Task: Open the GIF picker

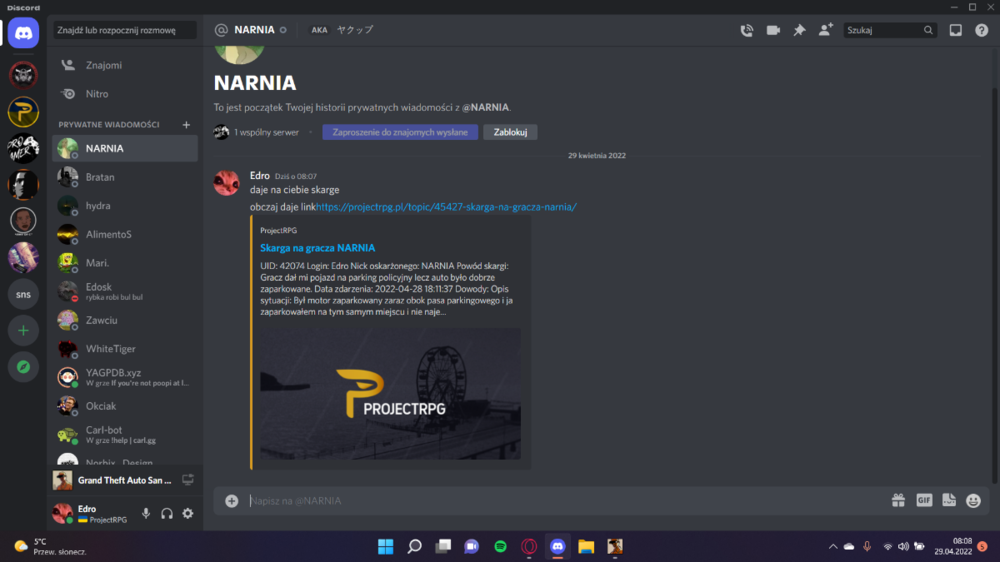Action: tap(924, 501)
